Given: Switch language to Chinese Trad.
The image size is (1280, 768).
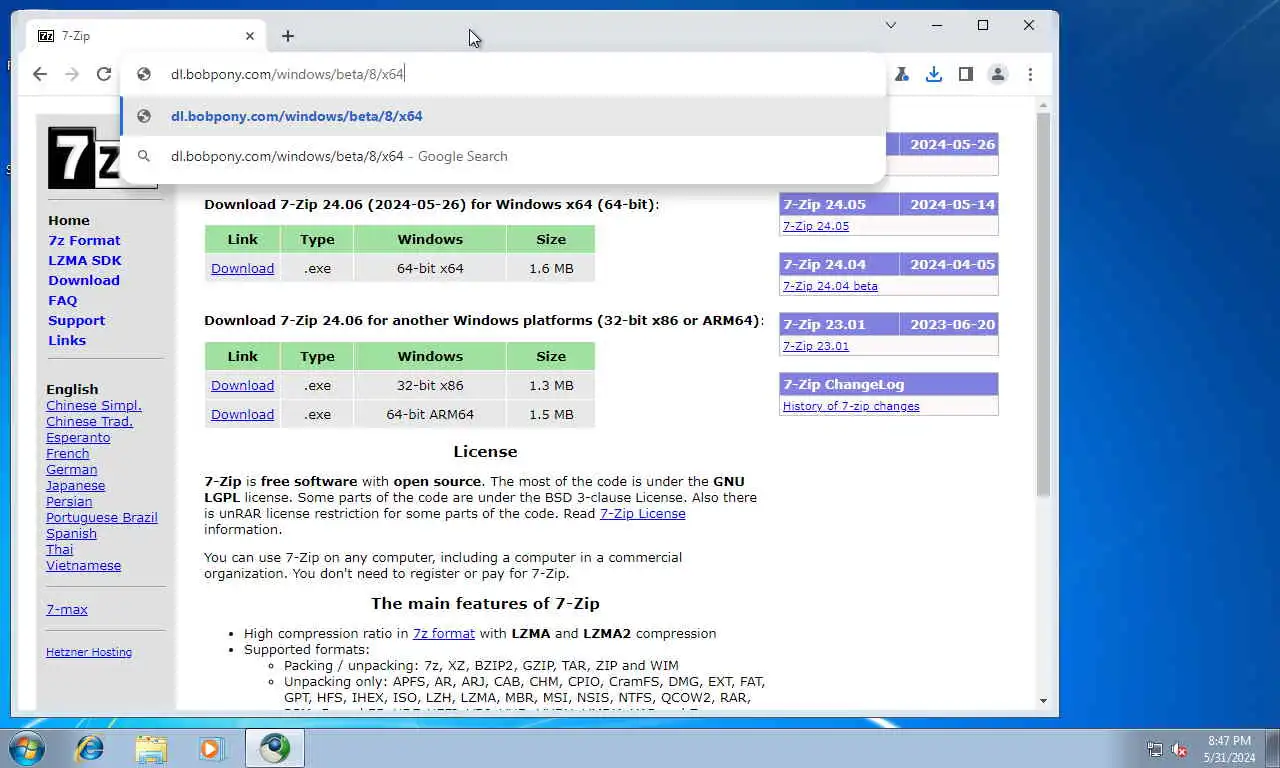Looking at the screenshot, I should click(x=89, y=421).
